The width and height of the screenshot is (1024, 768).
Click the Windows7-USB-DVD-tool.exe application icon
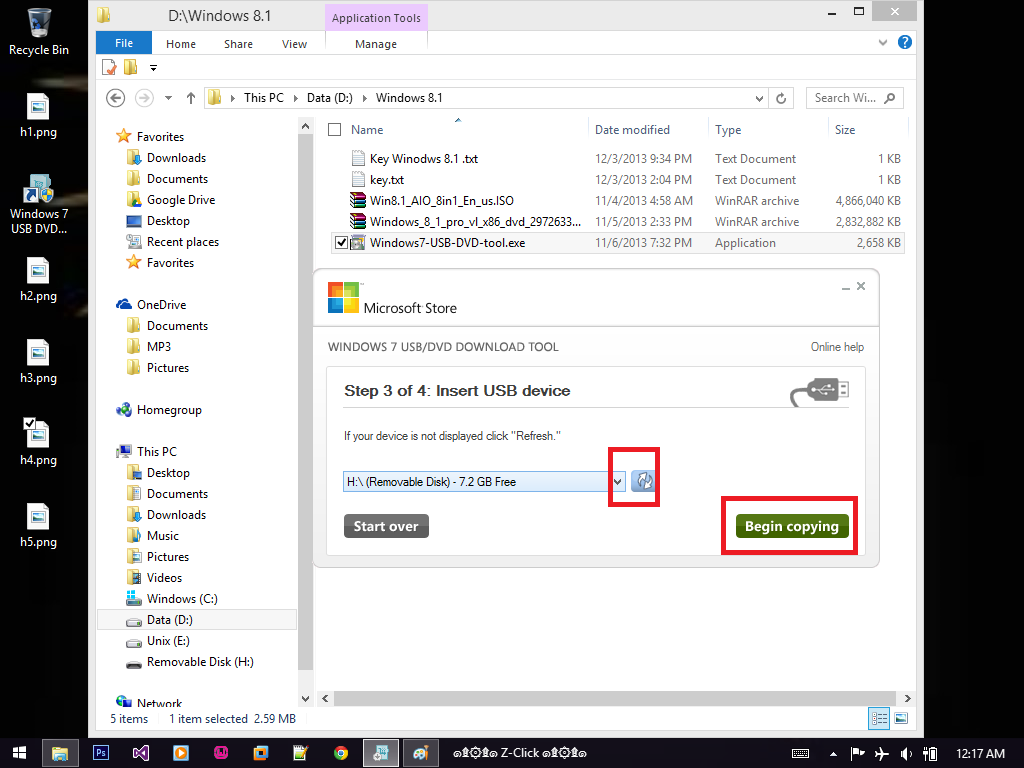tap(358, 243)
